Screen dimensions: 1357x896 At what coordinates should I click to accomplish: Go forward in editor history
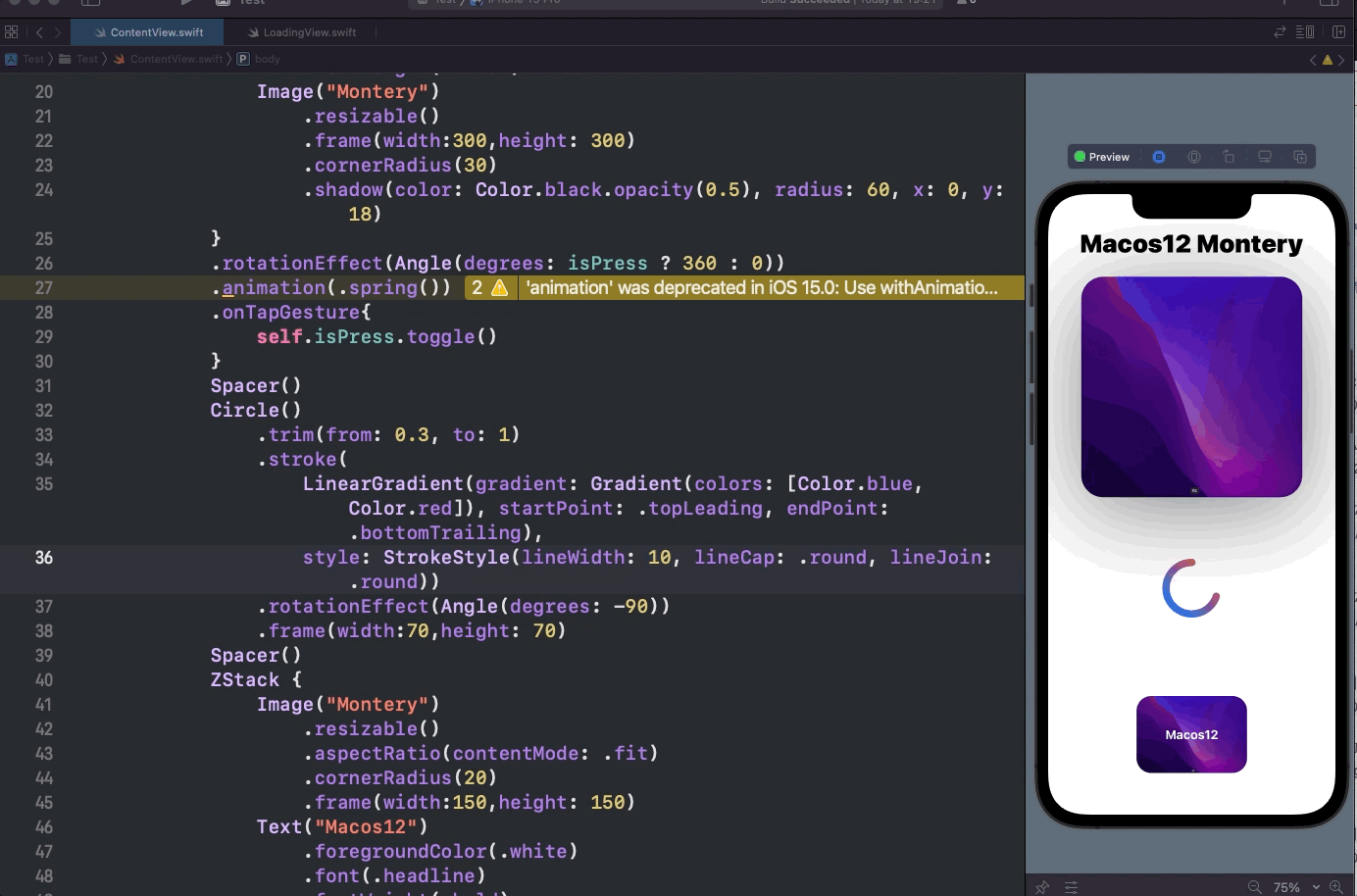click(x=58, y=32)
